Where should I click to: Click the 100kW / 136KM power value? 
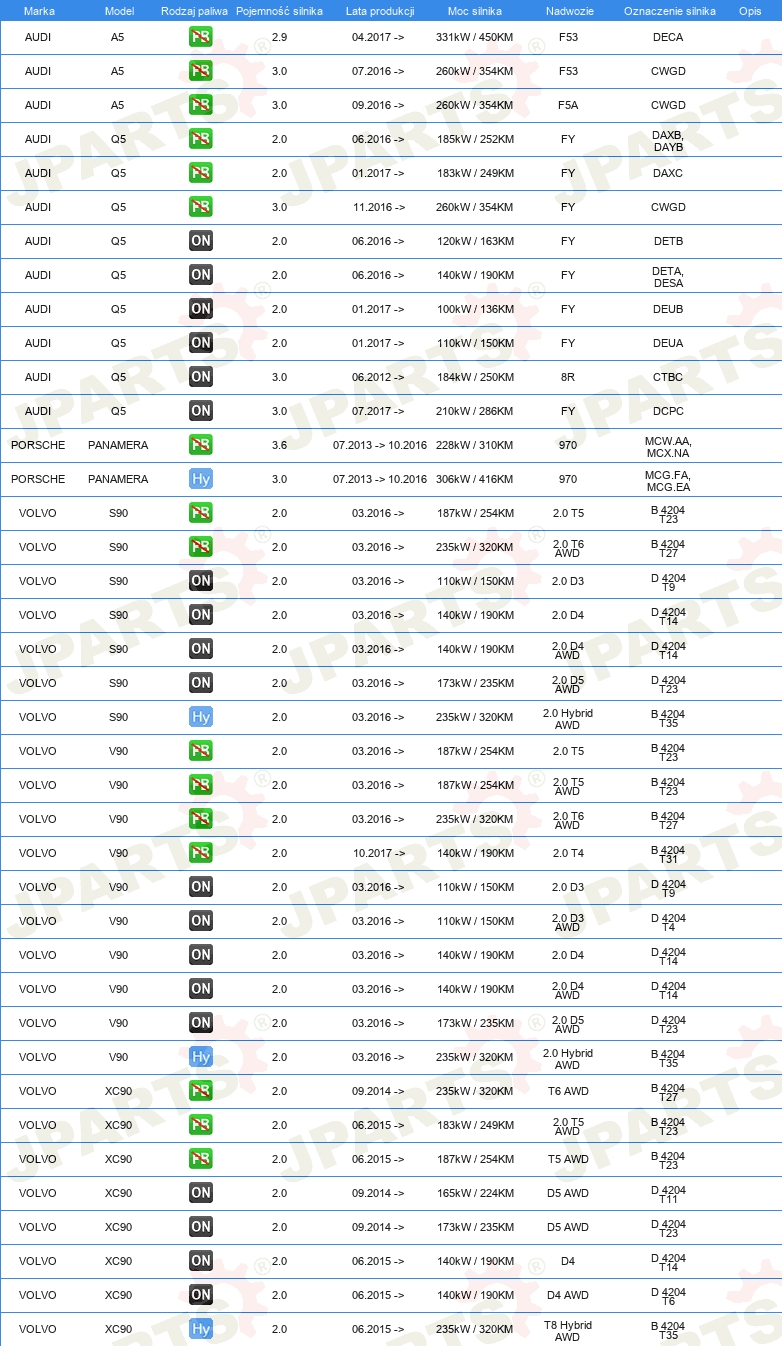pos(475,309)
